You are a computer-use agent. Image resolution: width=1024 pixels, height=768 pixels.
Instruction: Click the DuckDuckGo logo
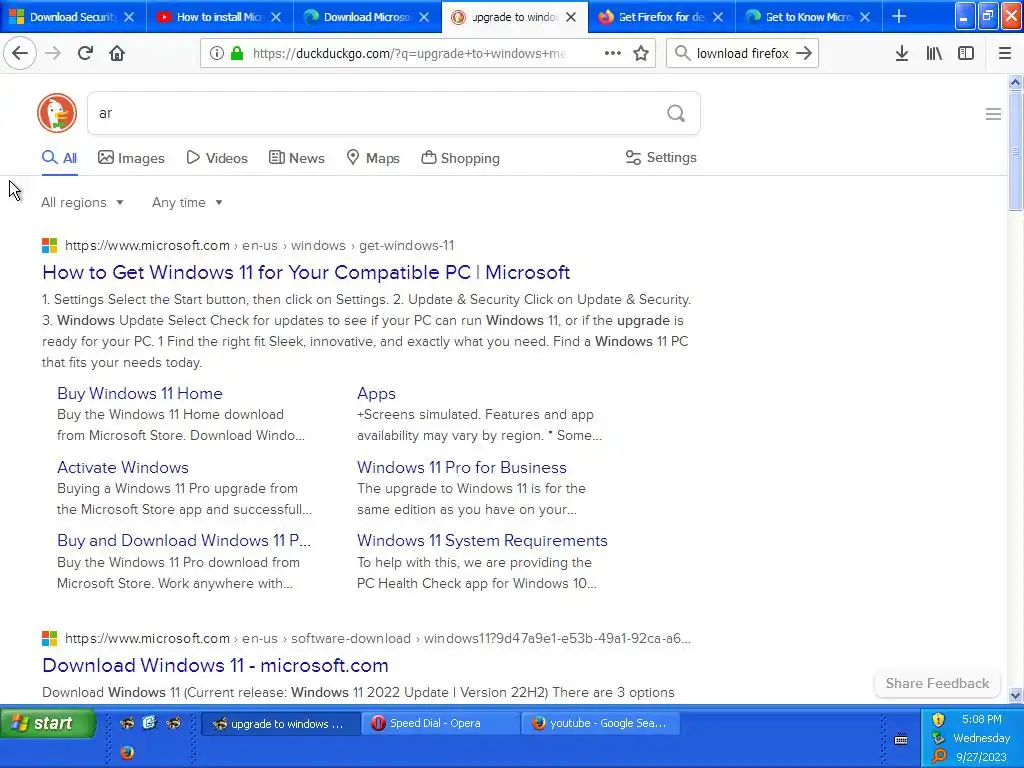(57, 113)
